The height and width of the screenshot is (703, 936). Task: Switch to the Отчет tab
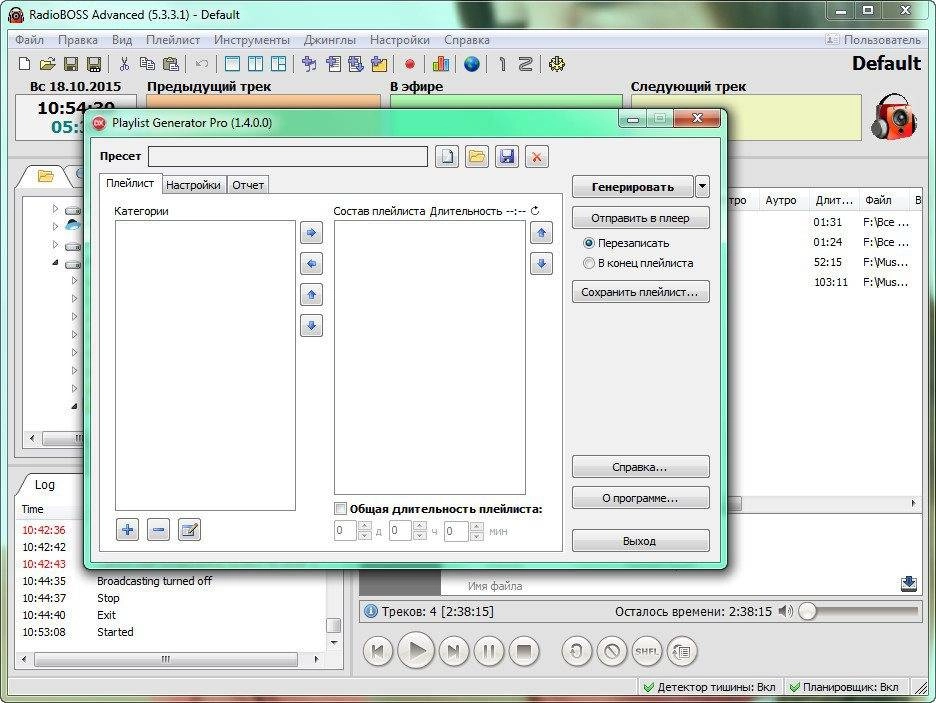click(248, 185)
